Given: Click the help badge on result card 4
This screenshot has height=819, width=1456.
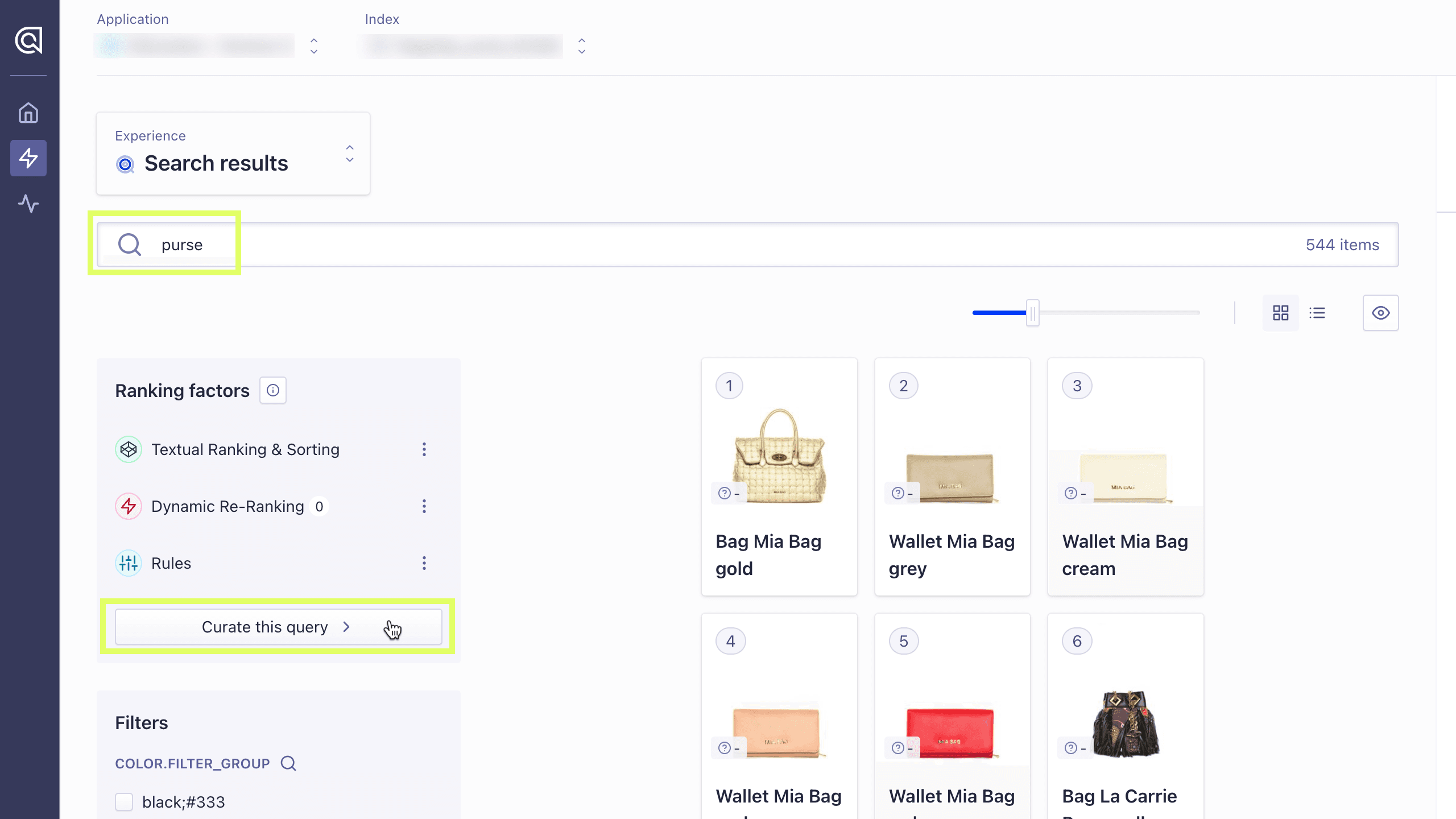Looking at the screenshot, I should 728,748.
